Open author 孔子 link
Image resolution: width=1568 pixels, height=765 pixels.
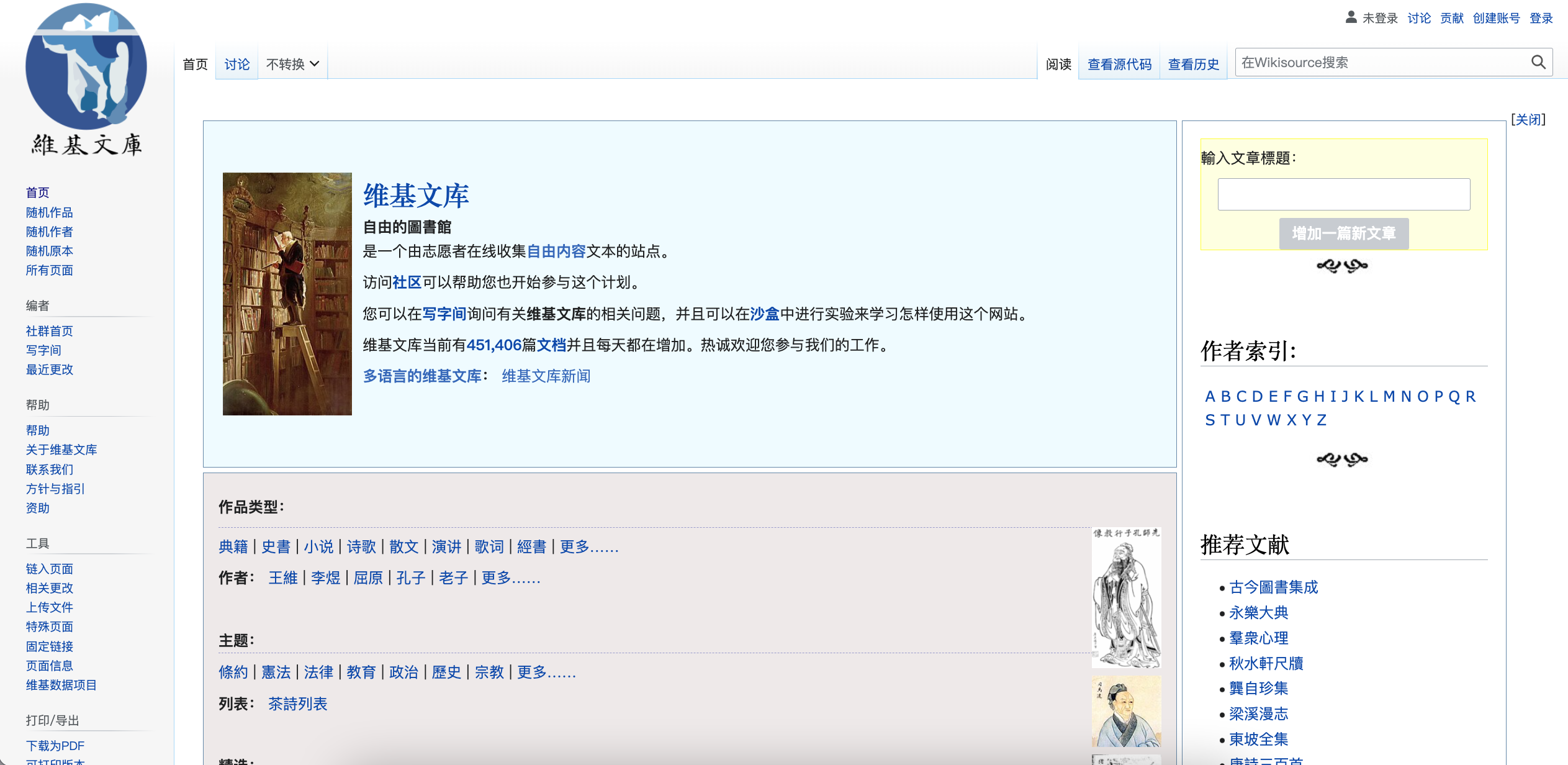[411, 578]
